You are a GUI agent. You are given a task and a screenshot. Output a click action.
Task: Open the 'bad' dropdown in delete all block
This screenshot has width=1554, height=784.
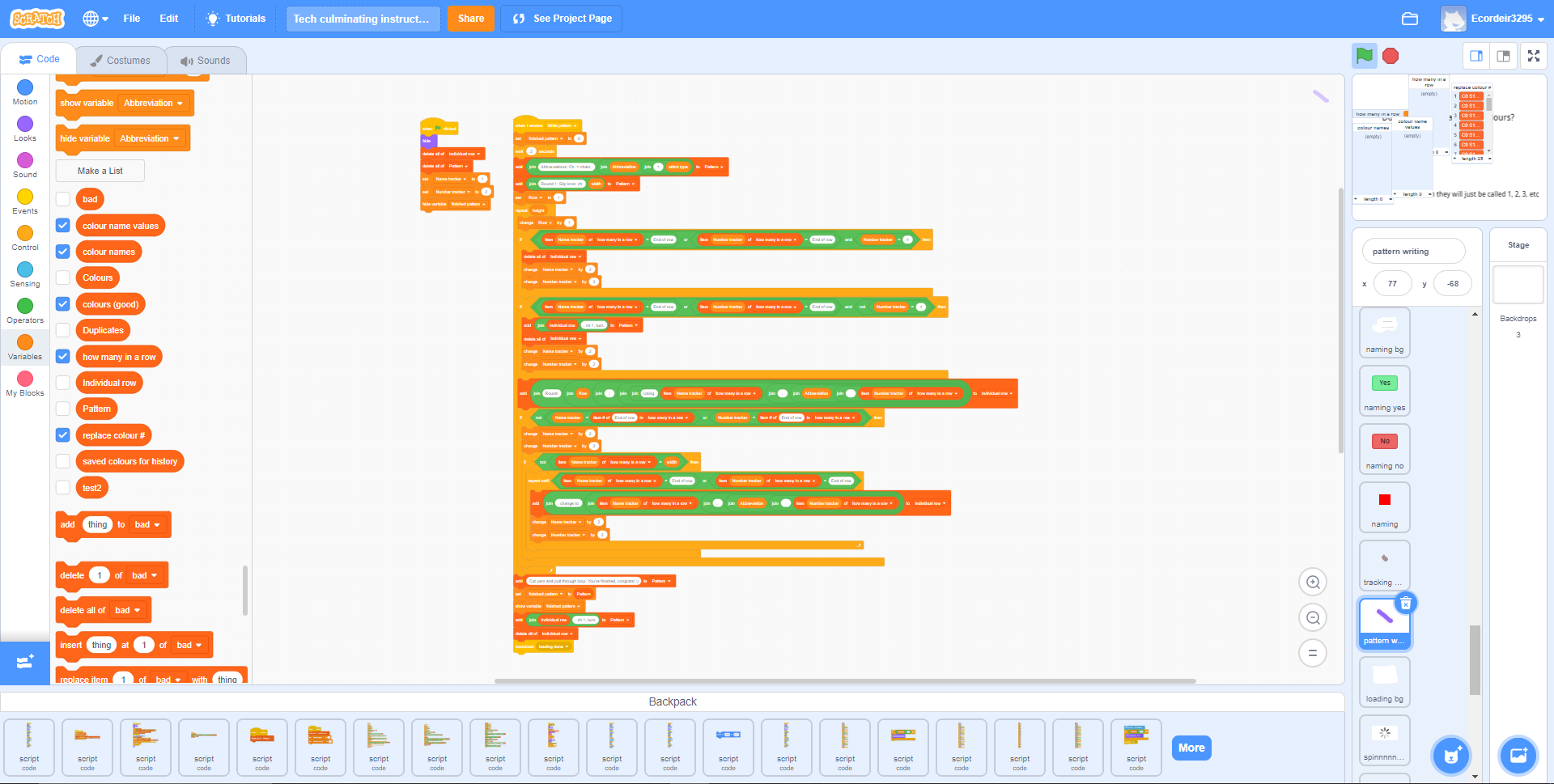coord(128,610)
